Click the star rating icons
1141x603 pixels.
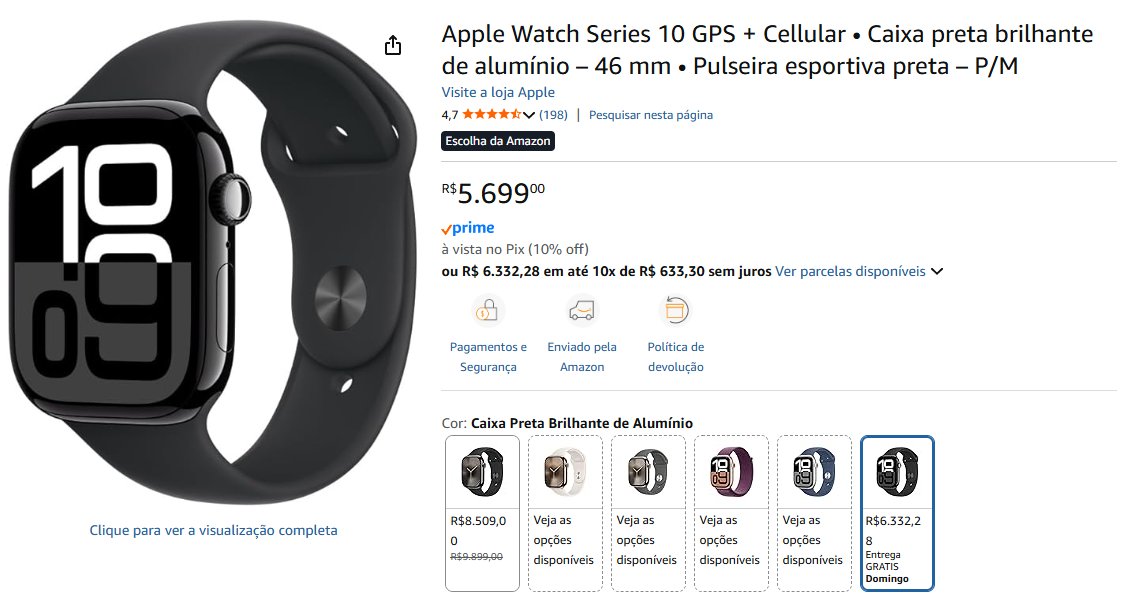(x=491, y=114)
